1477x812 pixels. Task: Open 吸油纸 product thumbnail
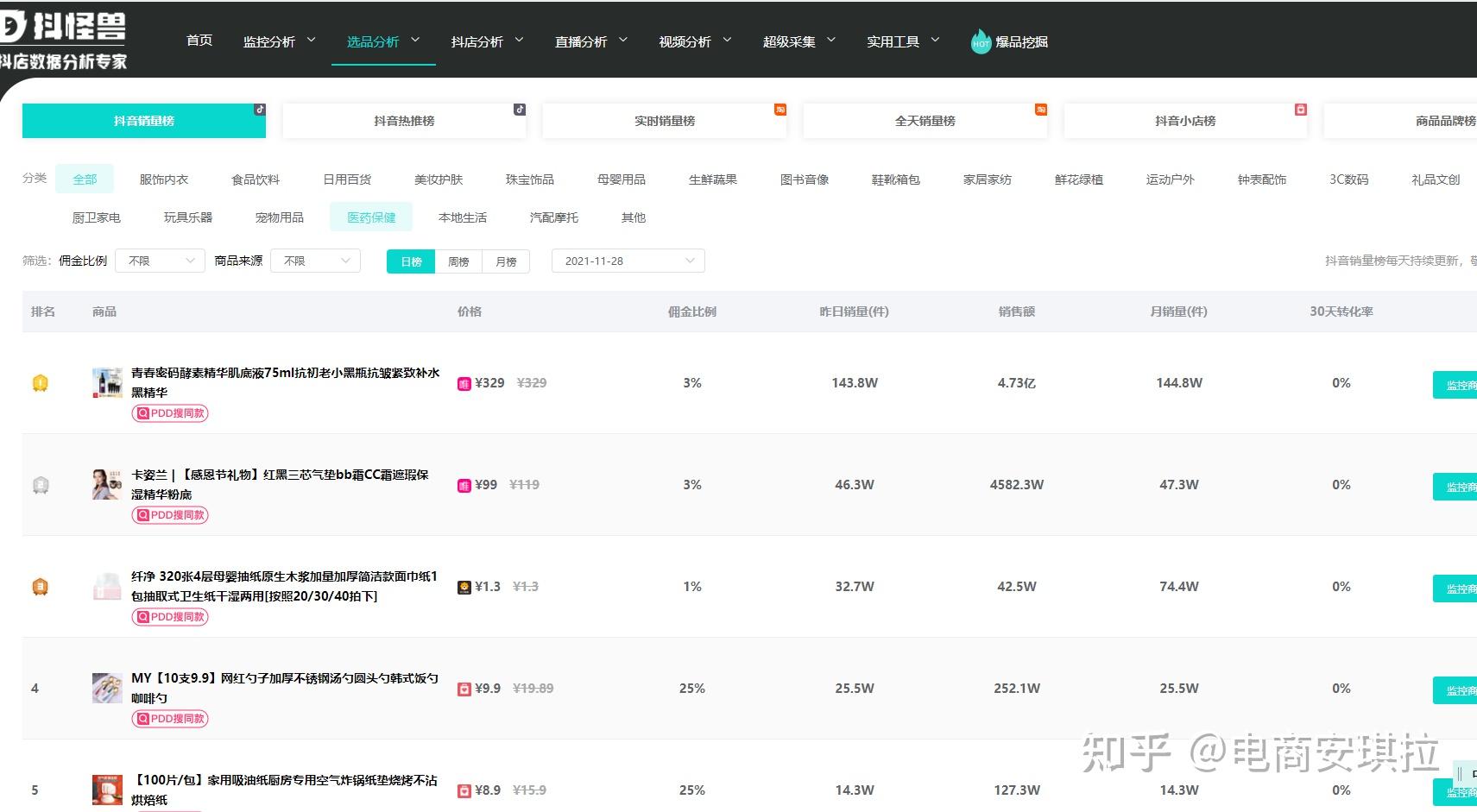pyautogui.click(x=107, y=790)
